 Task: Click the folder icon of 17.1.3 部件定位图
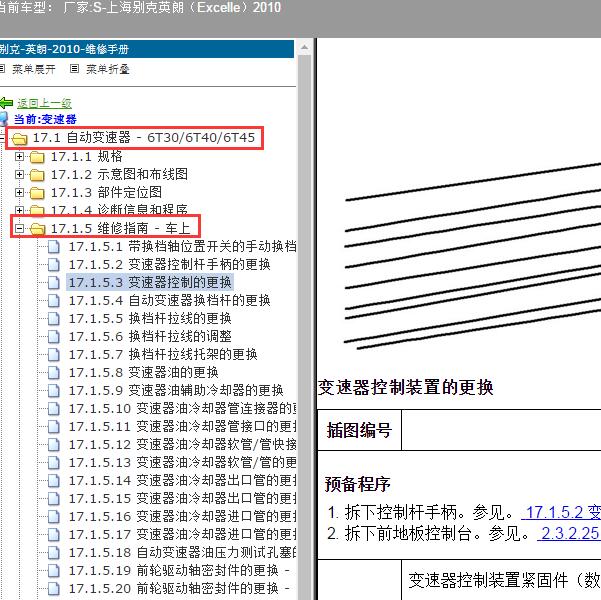coord(37,193)
